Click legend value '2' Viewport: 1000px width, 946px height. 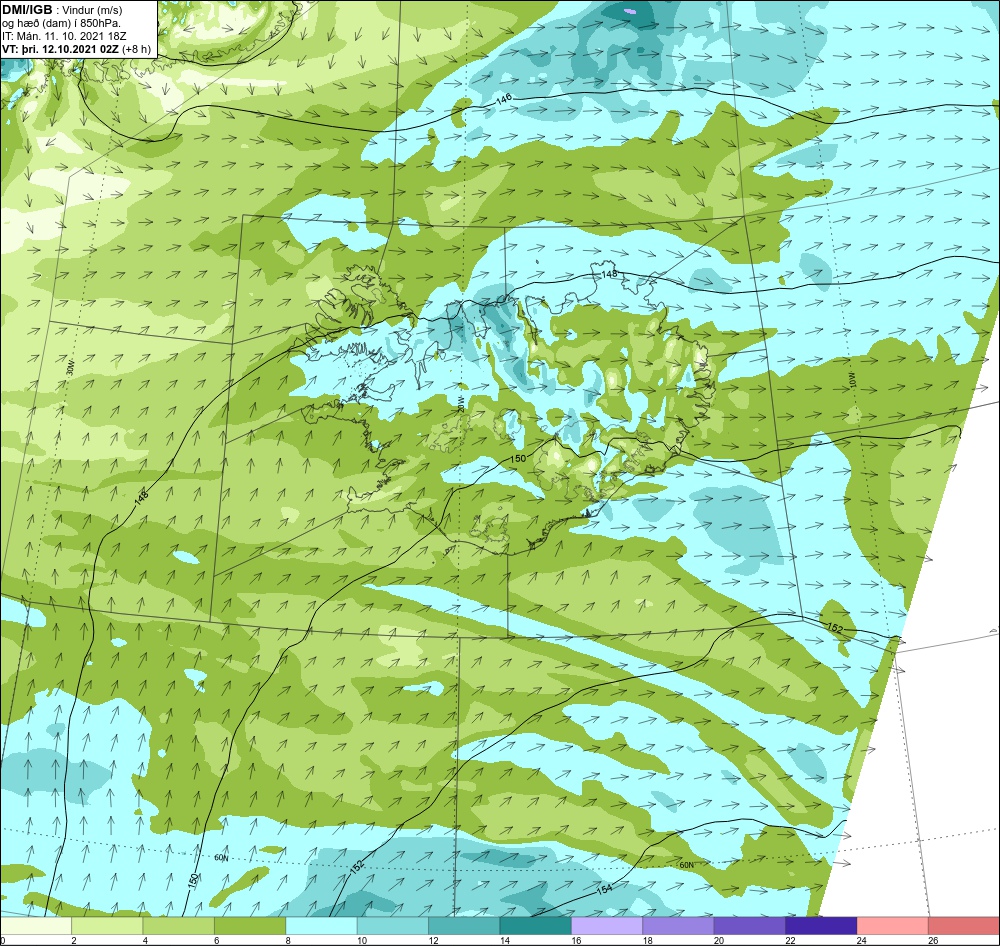pos(74,940)
